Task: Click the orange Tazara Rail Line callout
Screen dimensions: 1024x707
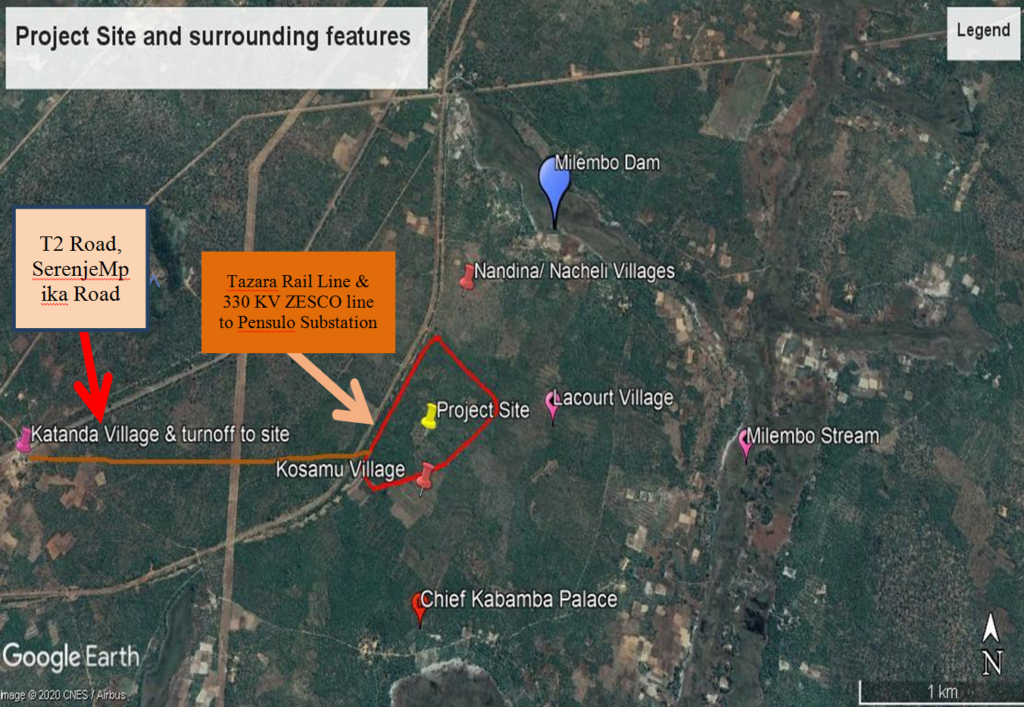Action: pyautogui.click(x=298, y=302)
